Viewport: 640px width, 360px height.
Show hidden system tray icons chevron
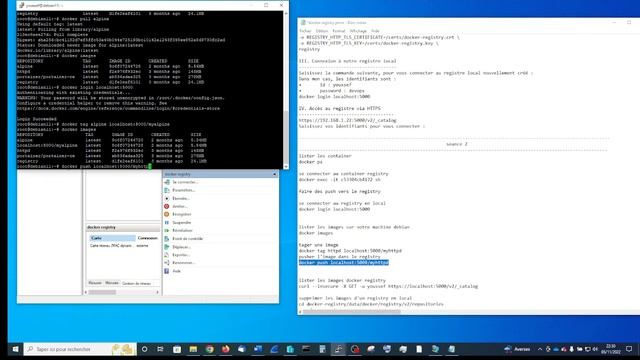[540, 349]
